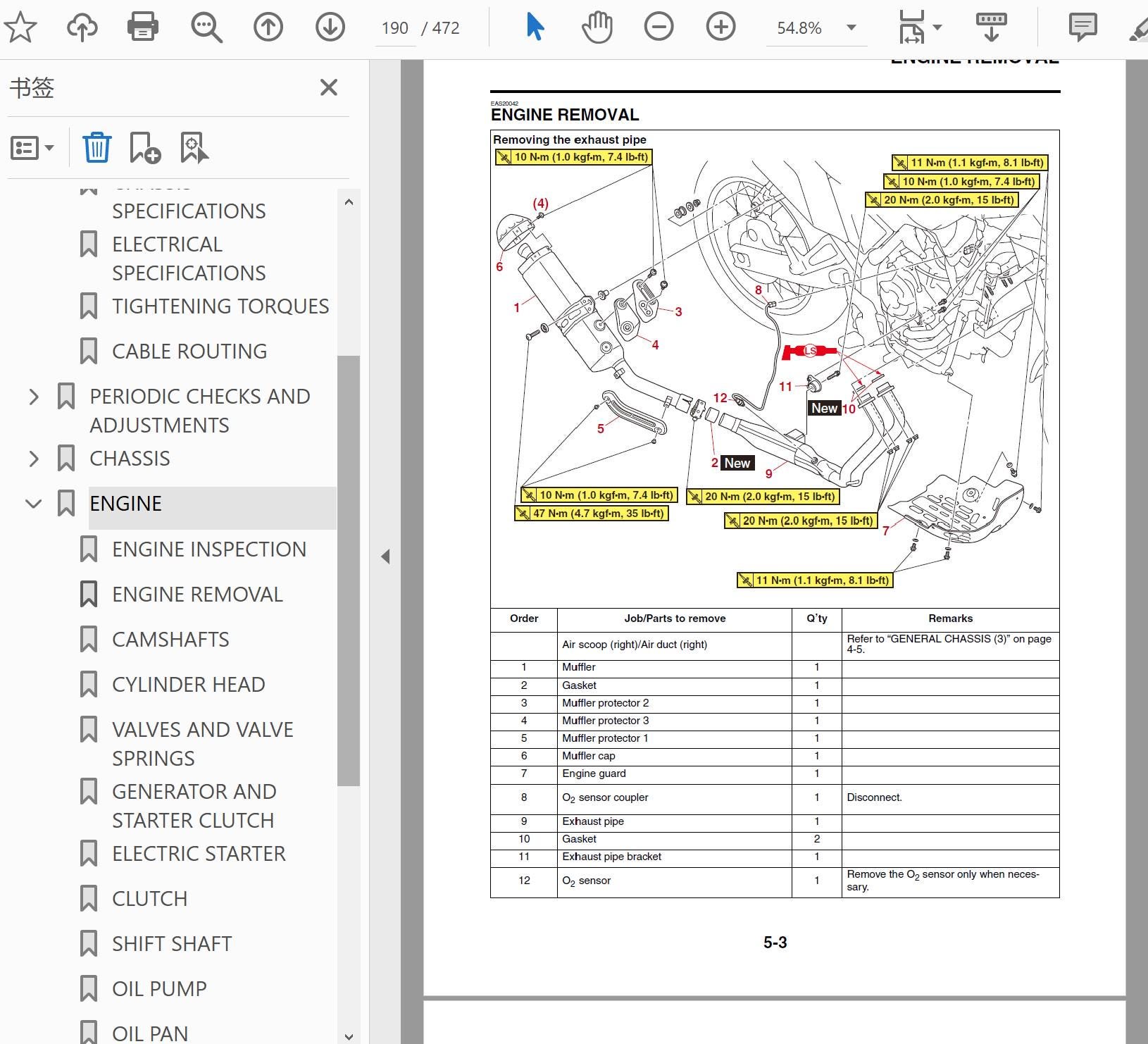Collapse the bookmarks pane with the left arrow
Viewport: 1148px width, 1044px height.
pyautogui.click(x=385, y=557)
